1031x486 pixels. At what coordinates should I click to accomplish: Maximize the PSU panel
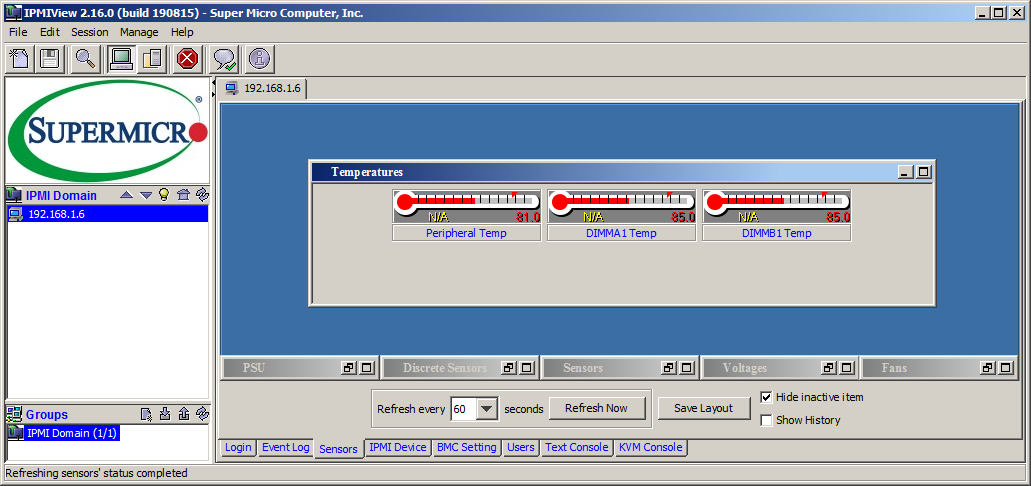[x=366, y=368]
